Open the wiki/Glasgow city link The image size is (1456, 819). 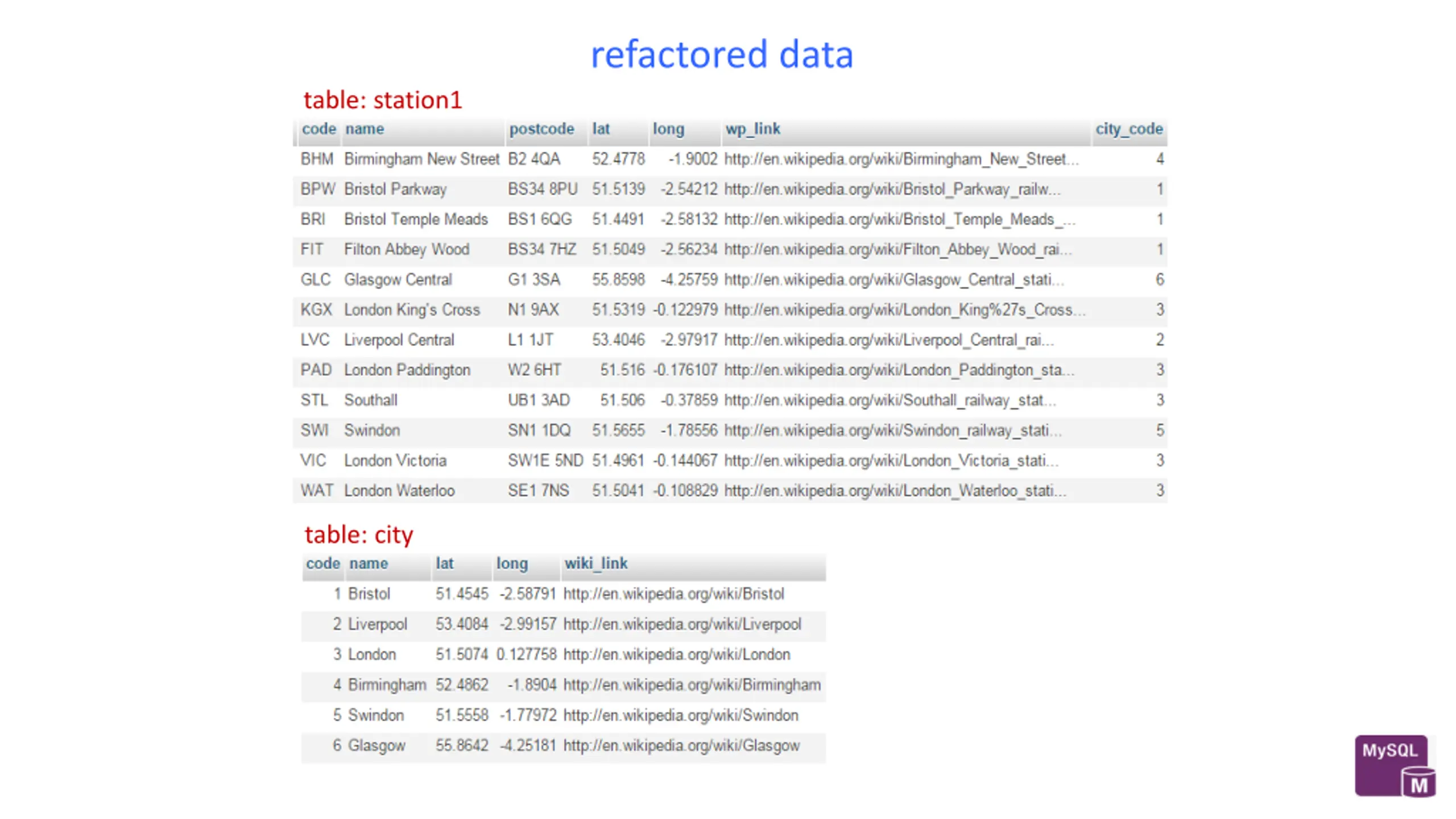(x=681, y=745)
